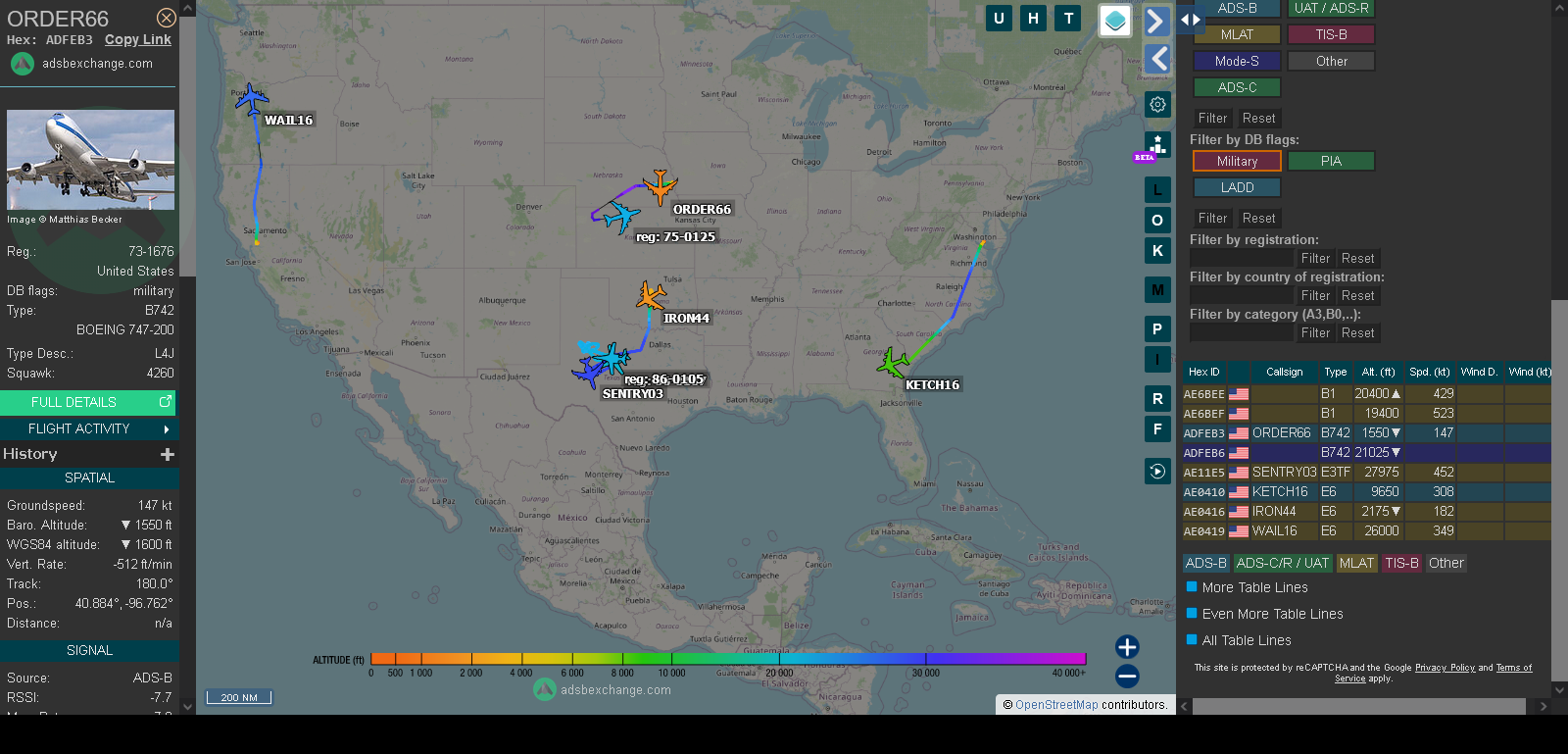The width and height of the screenshot is (1568, 754).
Task: Toggle the double-arrow sidebar hide button
Action: (x=1191, y=19)
